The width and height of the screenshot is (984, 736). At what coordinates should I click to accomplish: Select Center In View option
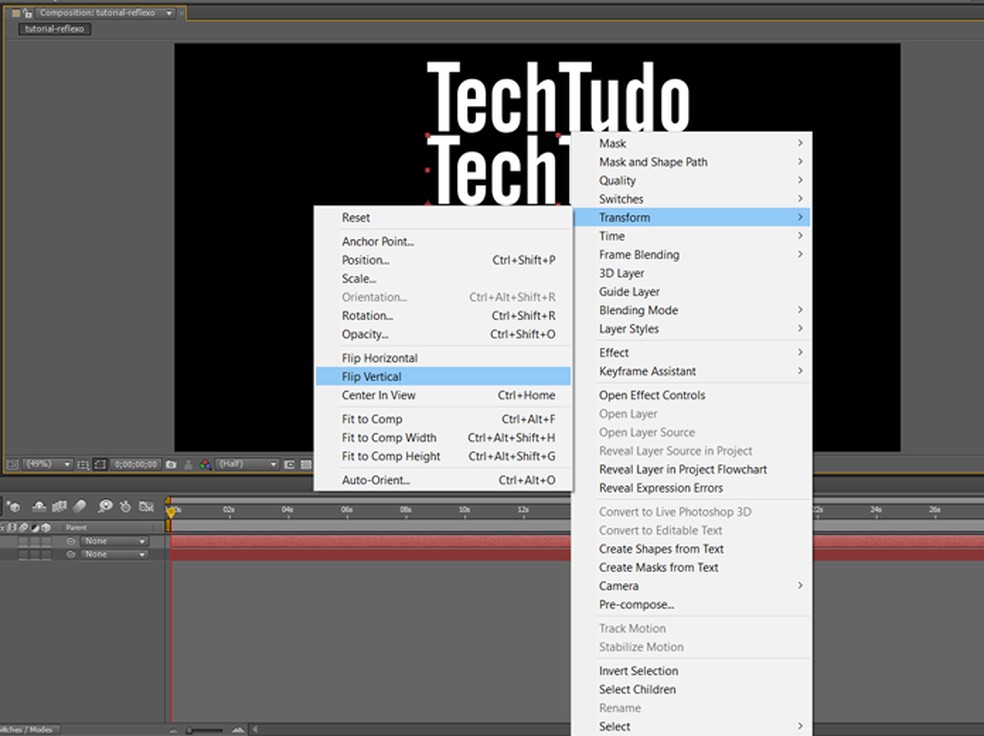click(443, 395)
